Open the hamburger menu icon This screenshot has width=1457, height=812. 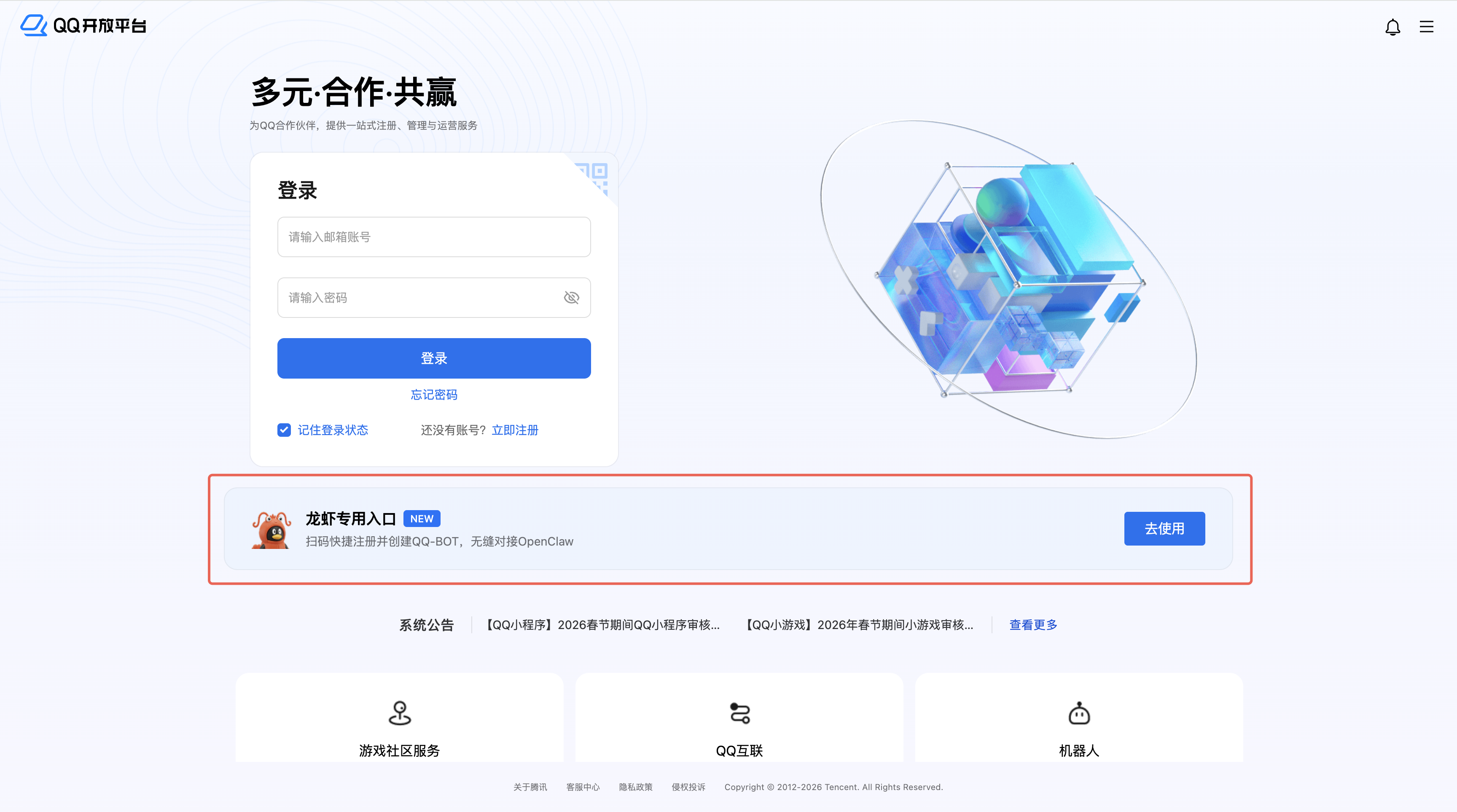pos(1427,27)
